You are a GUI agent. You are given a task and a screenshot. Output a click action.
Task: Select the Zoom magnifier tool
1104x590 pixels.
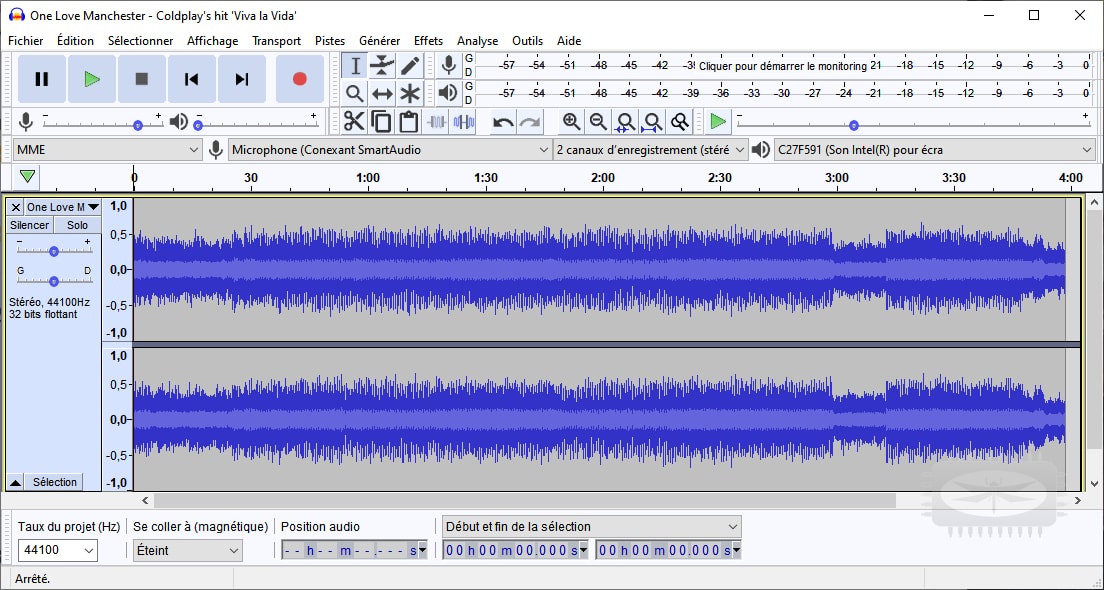(355, 93)
